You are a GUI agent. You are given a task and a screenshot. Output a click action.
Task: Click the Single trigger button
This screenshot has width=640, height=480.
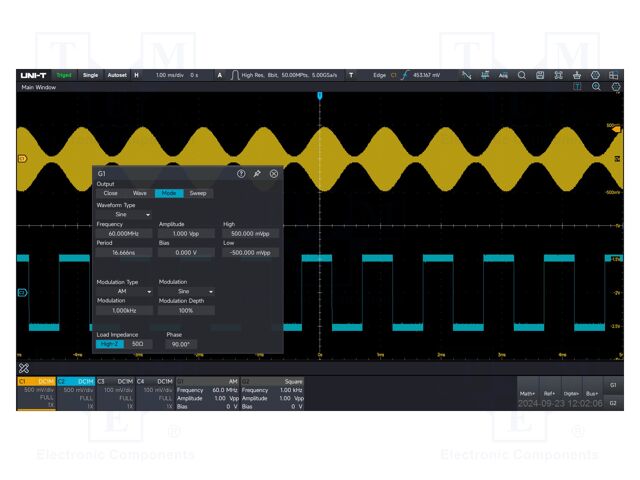click(x=90, y=75)
